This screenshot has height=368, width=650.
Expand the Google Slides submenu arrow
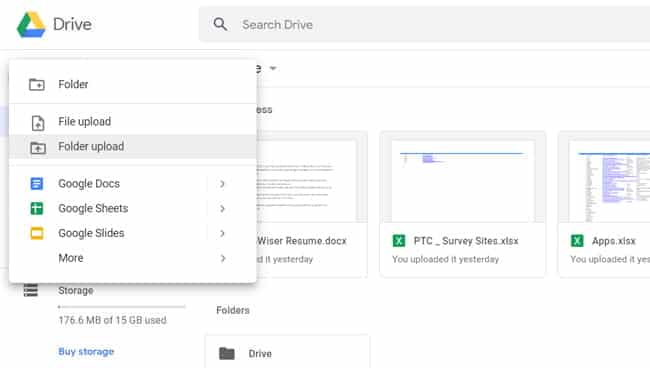[x=223, y=233]
